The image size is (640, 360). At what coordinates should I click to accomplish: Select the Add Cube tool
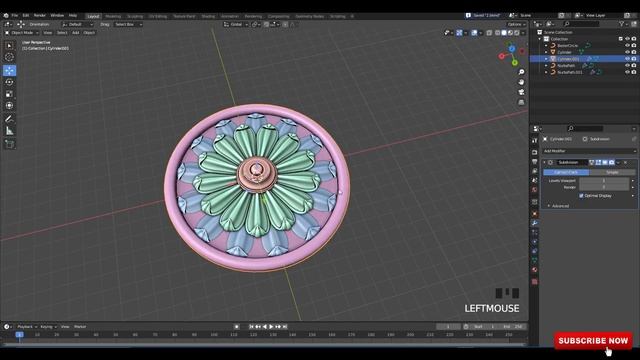[9, 144]
